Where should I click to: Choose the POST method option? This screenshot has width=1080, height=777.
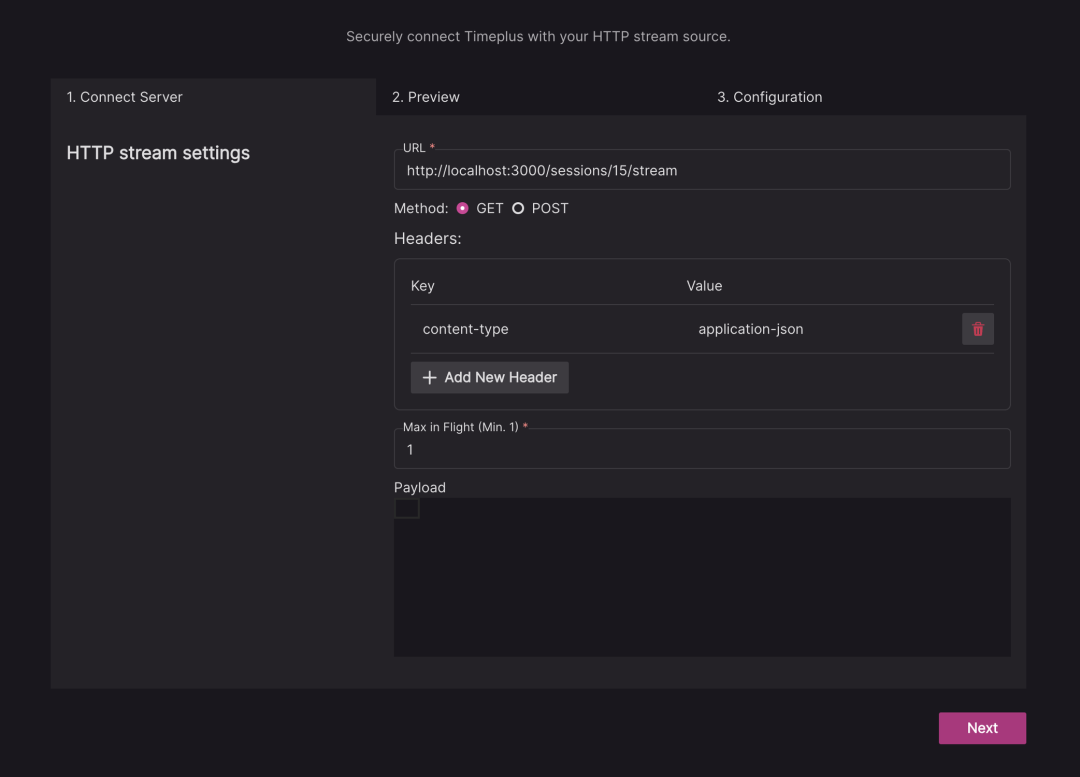tap(518, 208)
